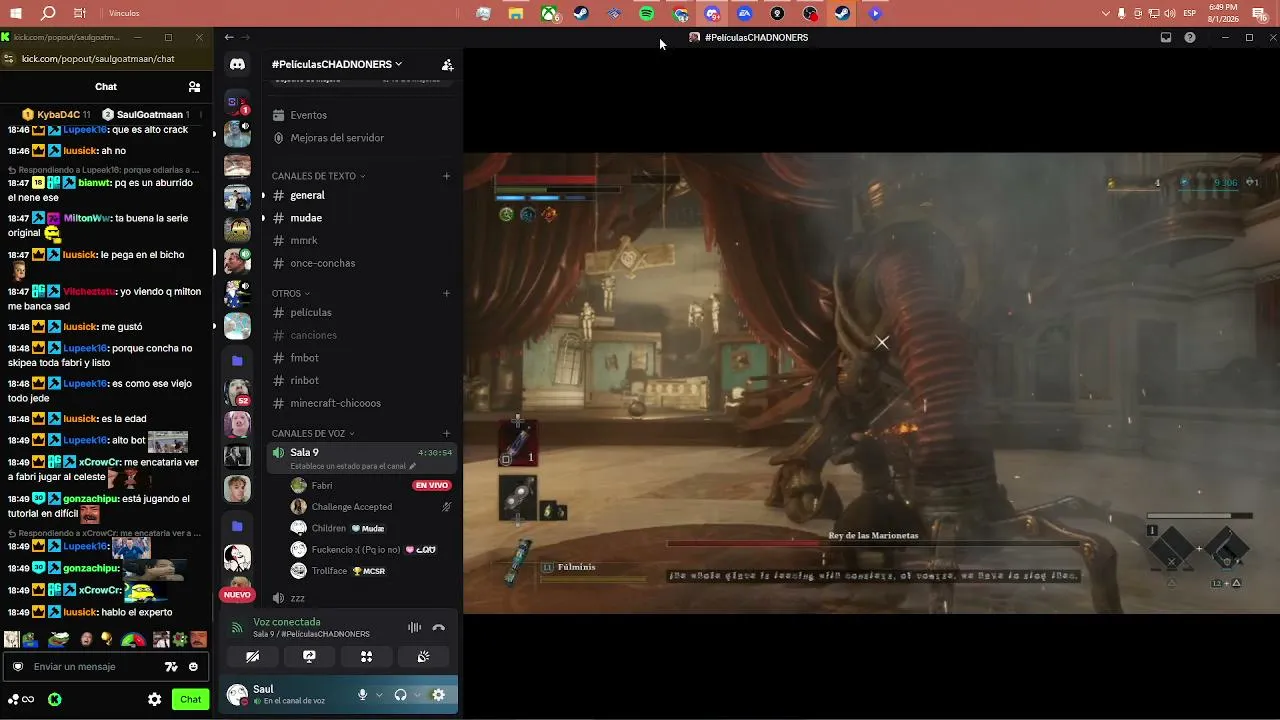Open #PelículasCHADNONERS server dropdown menu
This screenshot has width=1280, height=720.
point(337,64)
